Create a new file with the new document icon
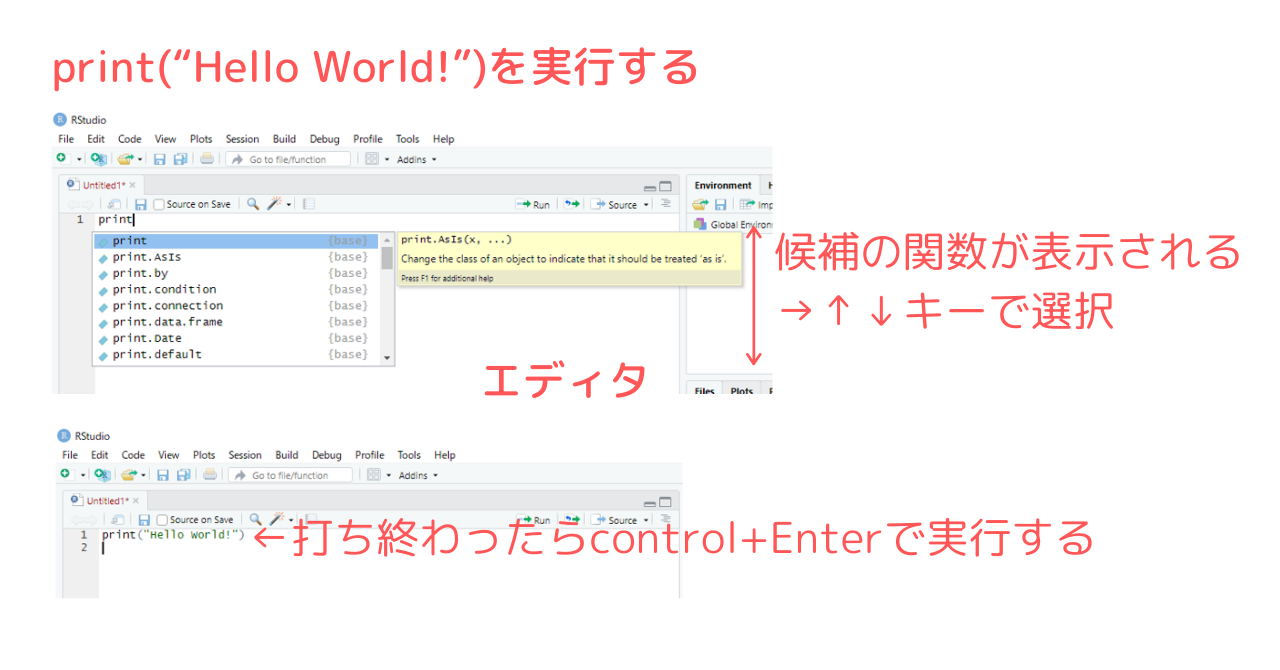Screen dimensions: 1280x670 click(61, 158)
